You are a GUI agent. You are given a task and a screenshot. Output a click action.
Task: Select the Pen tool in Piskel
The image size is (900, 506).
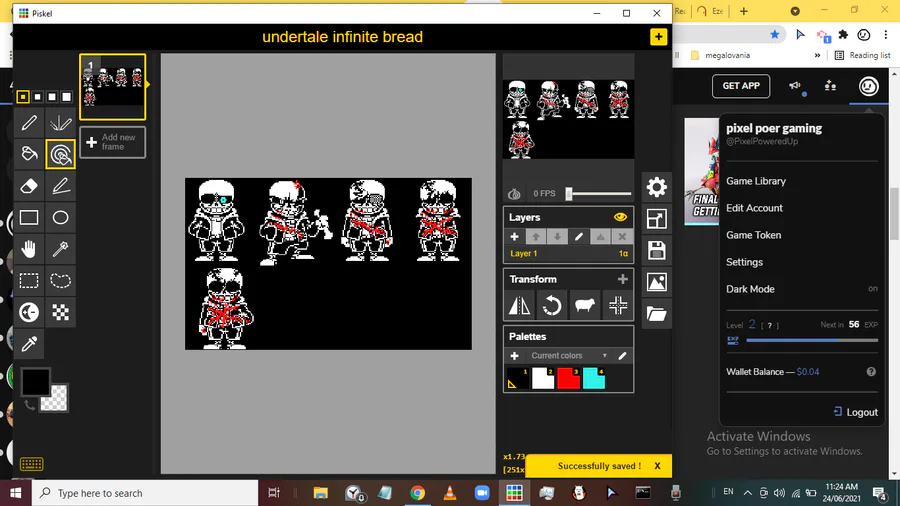29,123
